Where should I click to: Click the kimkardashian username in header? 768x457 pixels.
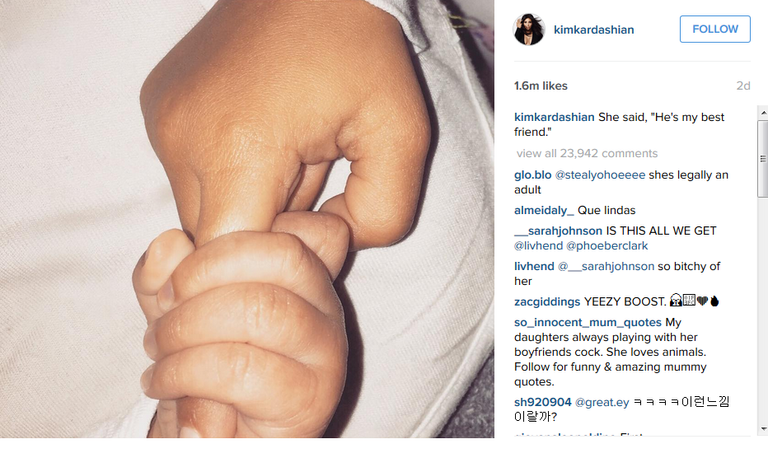point(594,30)
